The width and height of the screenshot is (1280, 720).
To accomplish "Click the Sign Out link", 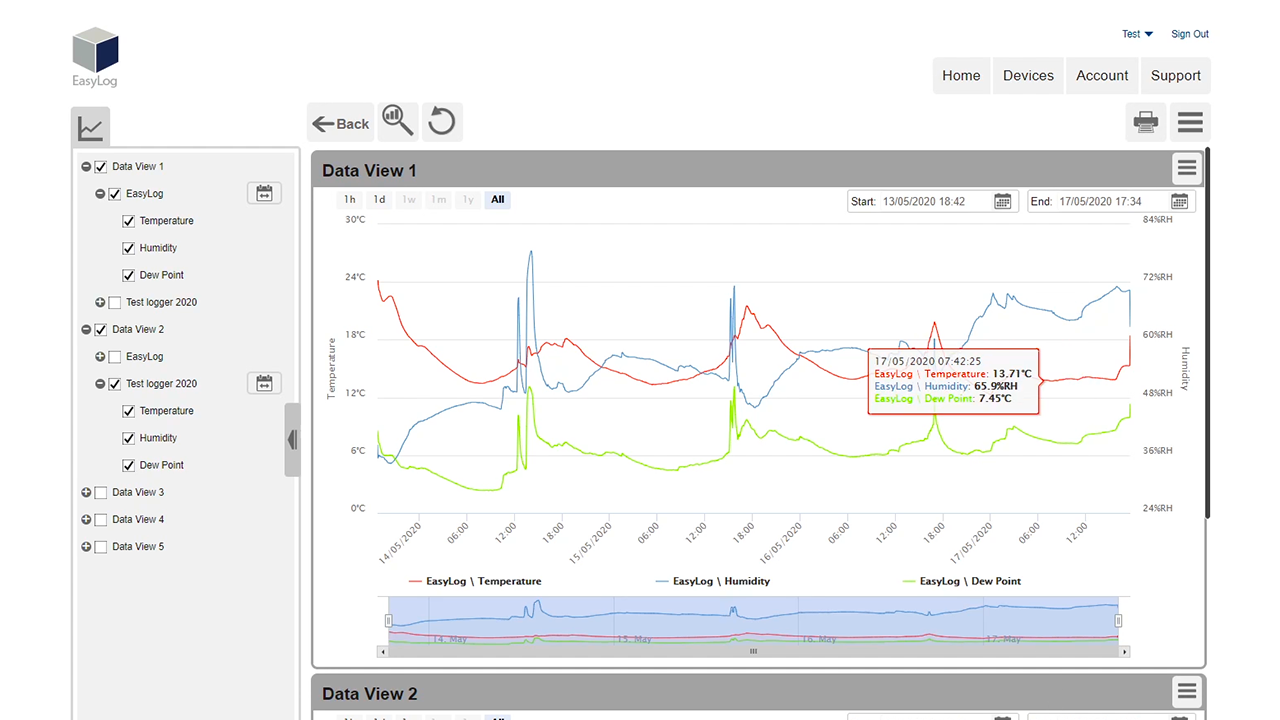I will [1190, 34].
